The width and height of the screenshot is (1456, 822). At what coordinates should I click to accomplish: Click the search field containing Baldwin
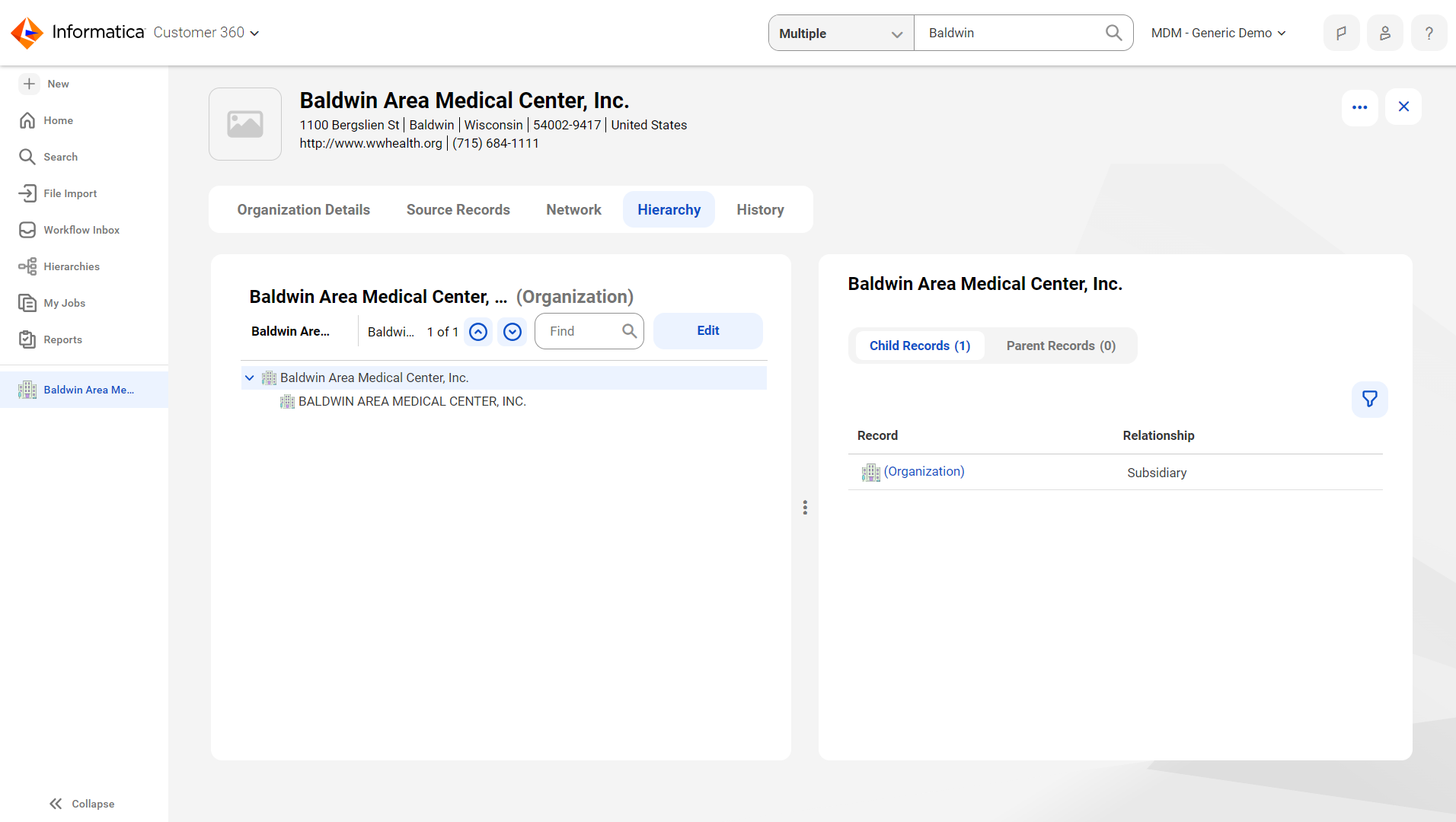1009,33
